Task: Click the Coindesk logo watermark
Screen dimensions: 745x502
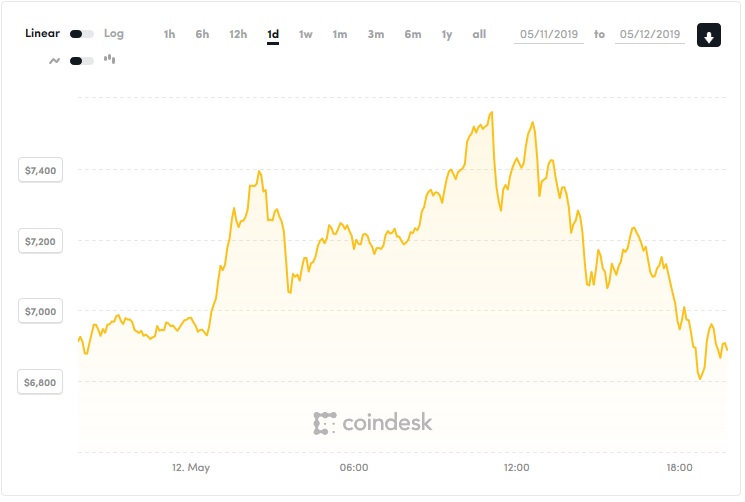Action: tap(372, 423)
